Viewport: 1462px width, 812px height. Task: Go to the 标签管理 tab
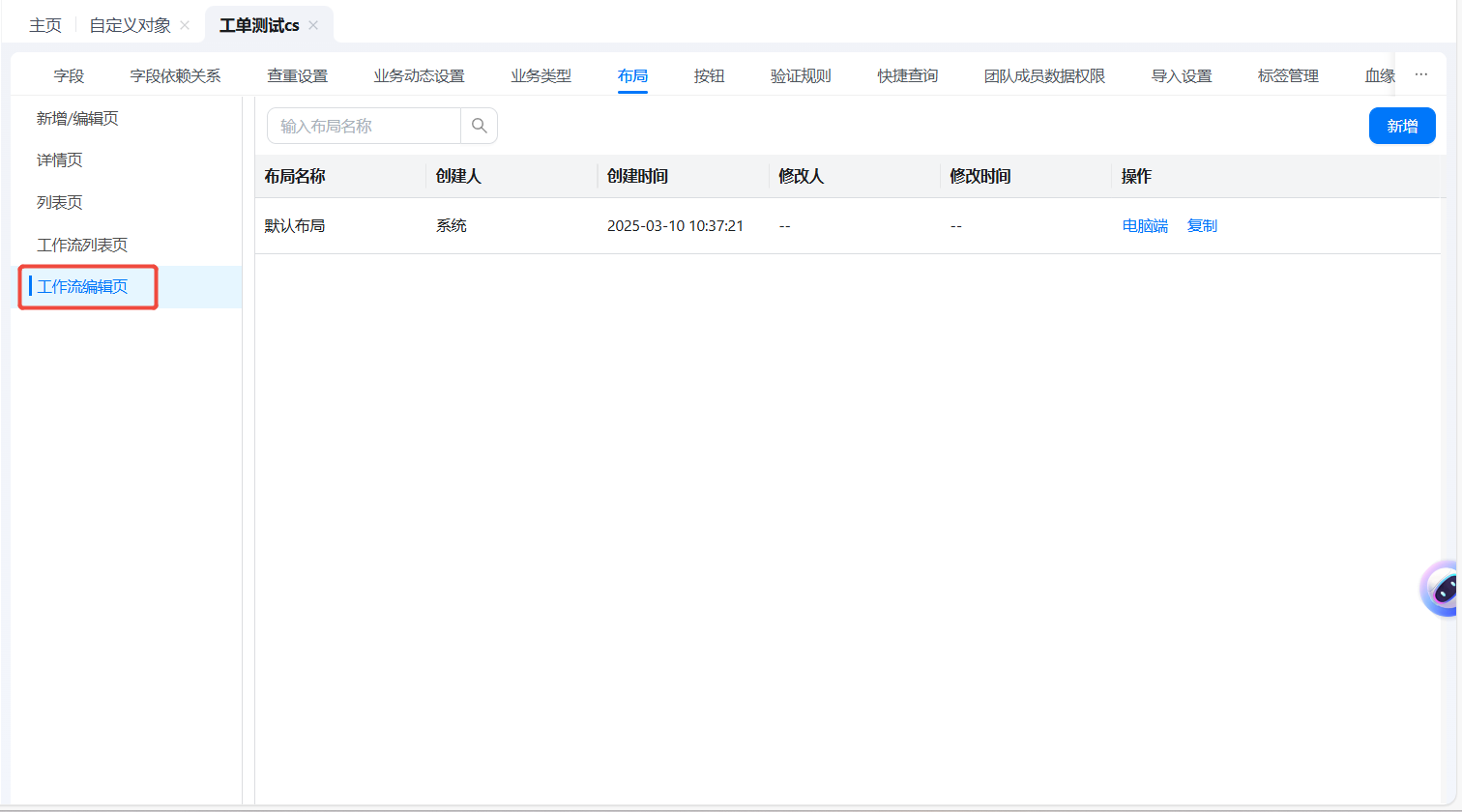(1288, 75)
